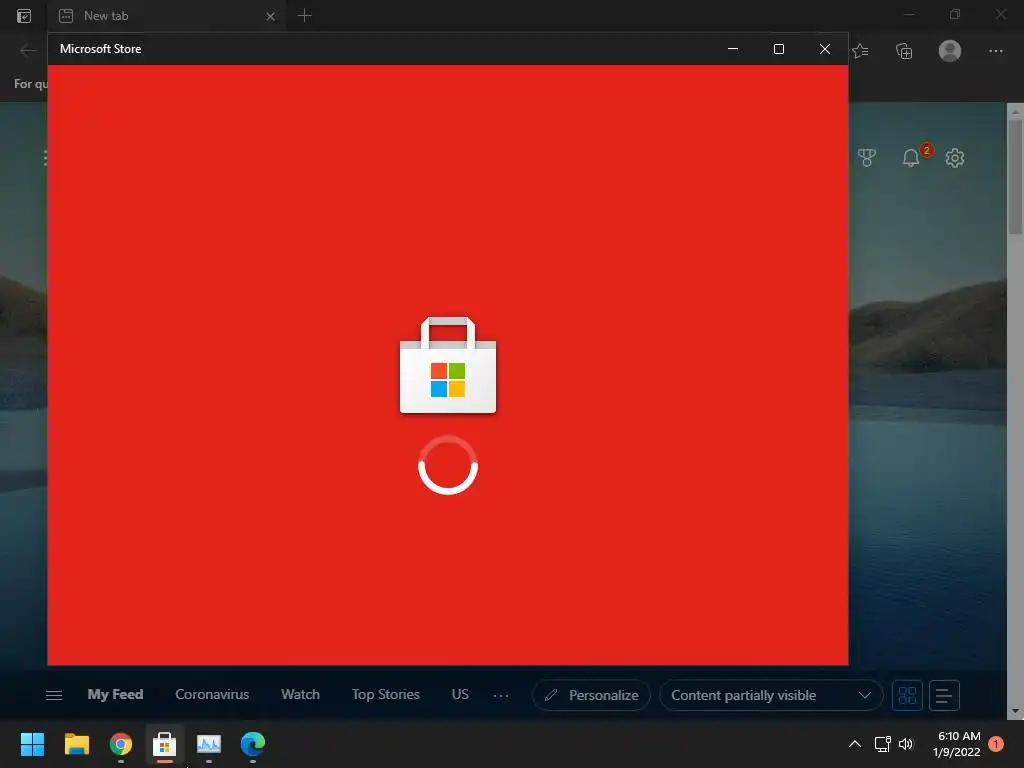The image size is (1024, 768).
Task: Select the My Feed tab
Action: [x=115, y=694]
